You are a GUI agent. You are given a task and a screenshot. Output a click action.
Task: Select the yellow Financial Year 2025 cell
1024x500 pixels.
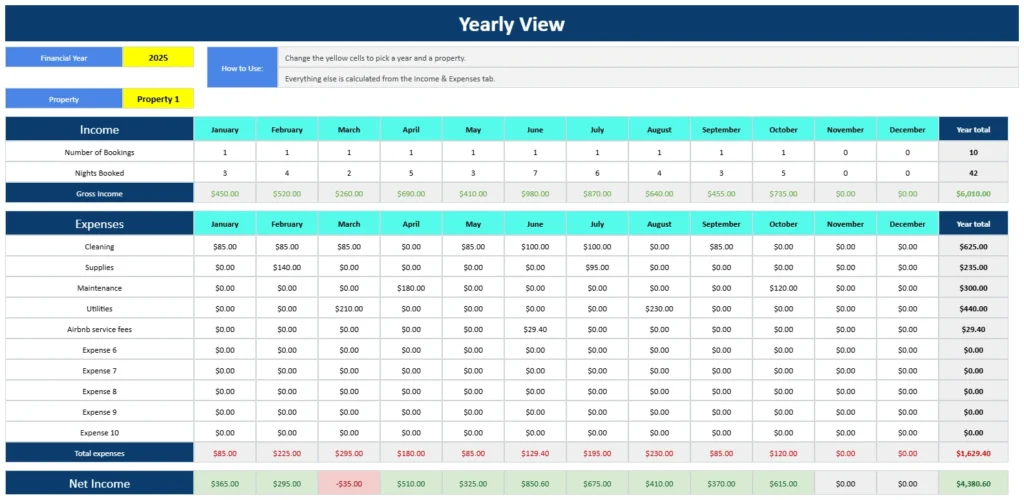[158, 57]
